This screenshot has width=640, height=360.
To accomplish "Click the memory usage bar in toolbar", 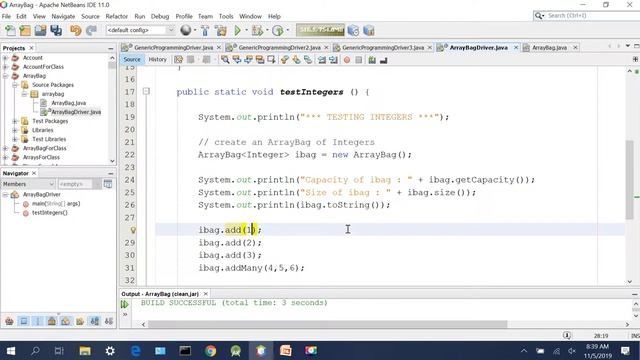I will 320,30.
